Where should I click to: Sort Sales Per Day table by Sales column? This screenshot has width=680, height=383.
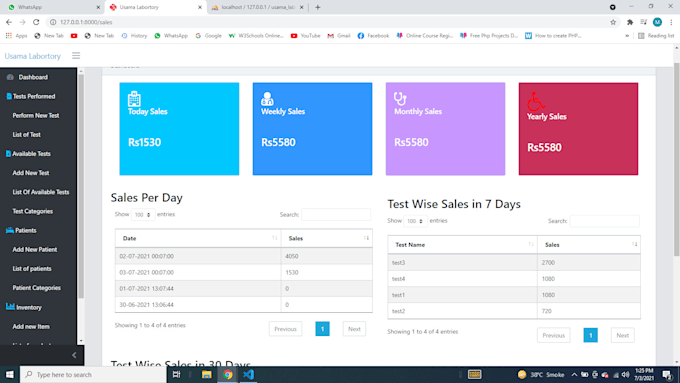click(x=327, y=238)
